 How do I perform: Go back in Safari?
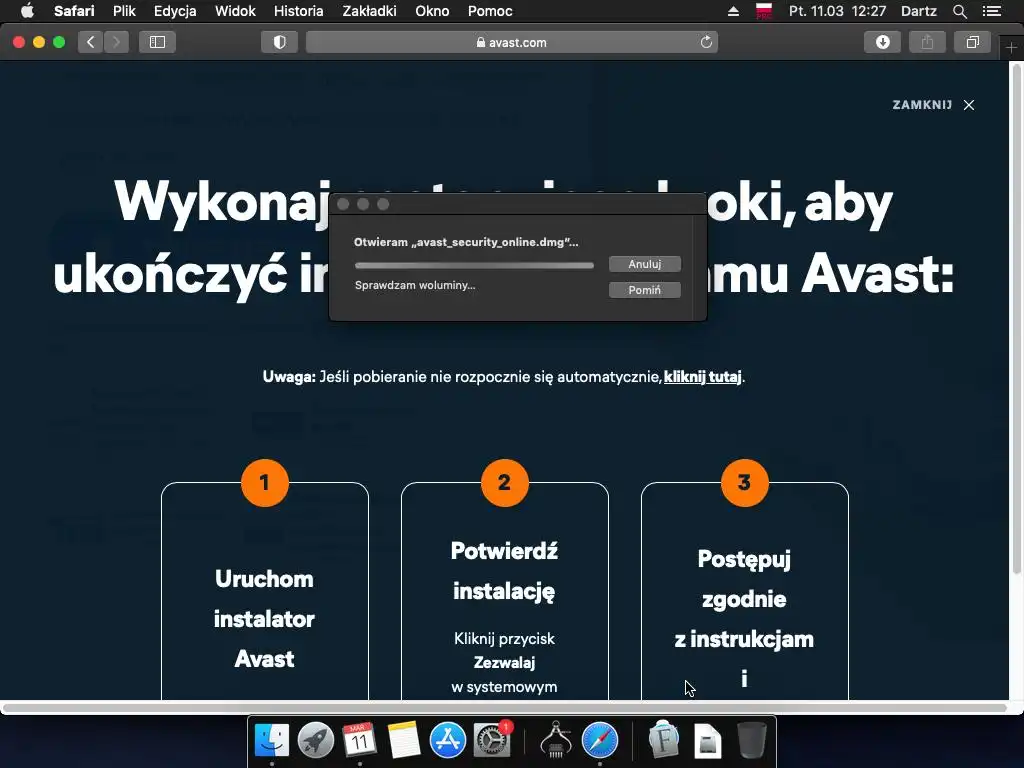(91, 42)
